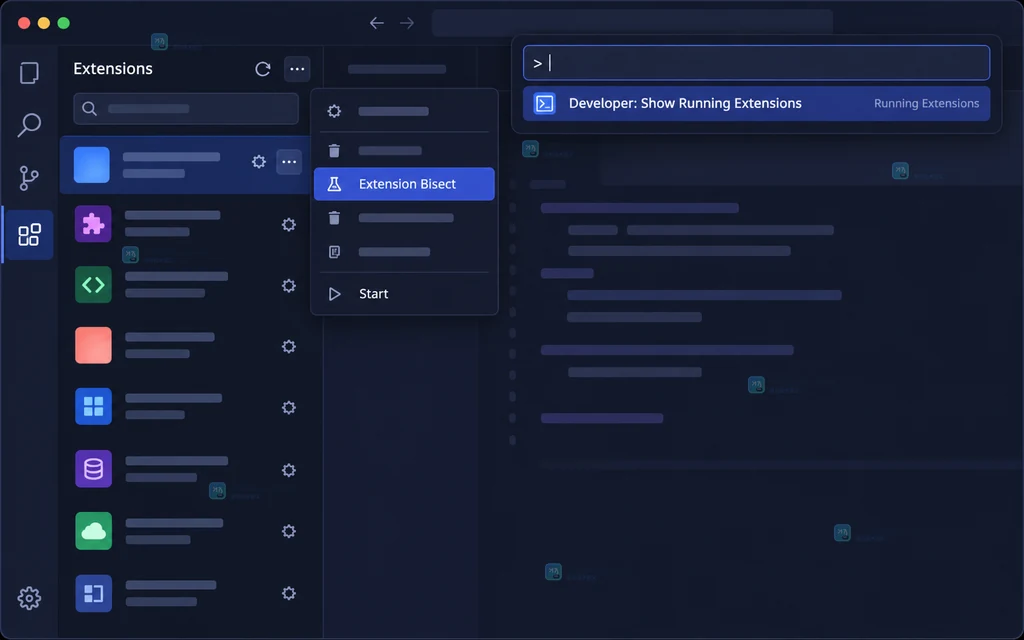The width and height of the screenshot is (1024, 640).
Task: Open Extensions panel header more actions menu
Action: click(297, 69)
